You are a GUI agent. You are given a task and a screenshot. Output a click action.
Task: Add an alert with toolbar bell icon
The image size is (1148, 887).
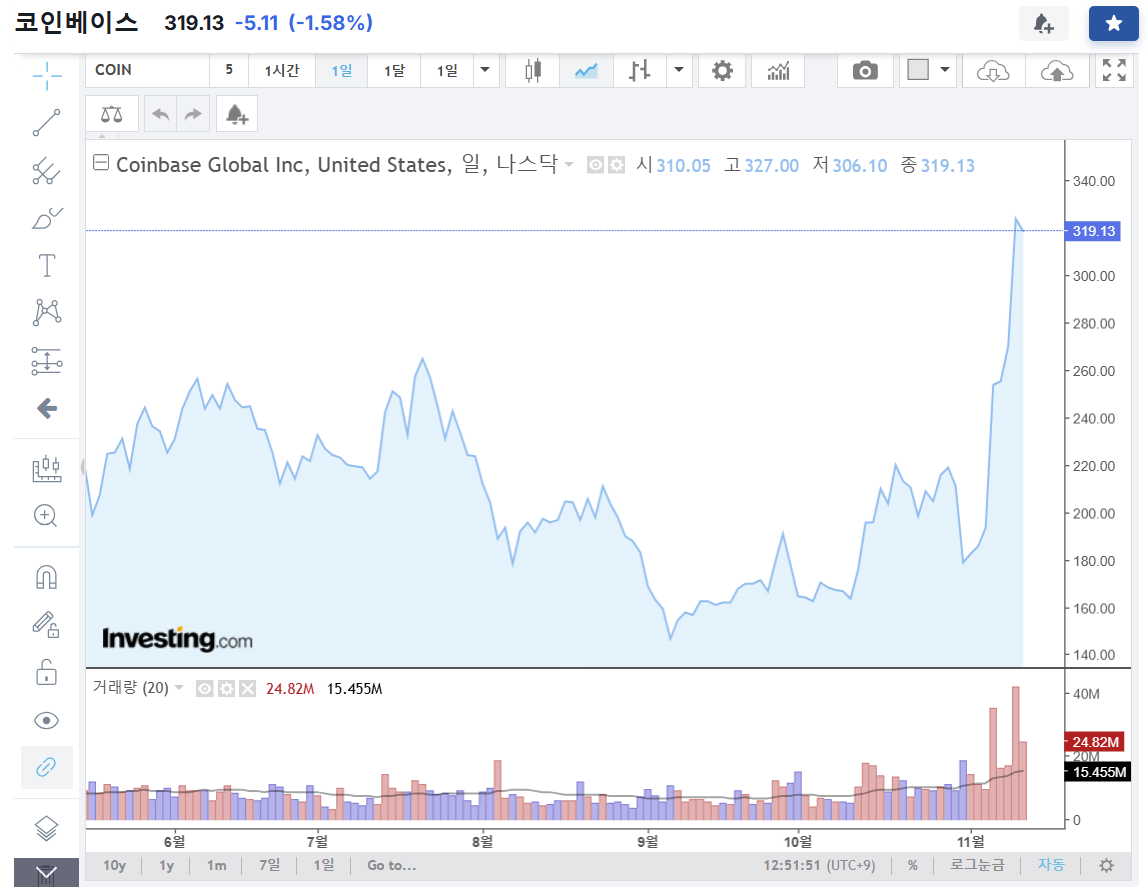pyautogui.click(x=236, y=114)
